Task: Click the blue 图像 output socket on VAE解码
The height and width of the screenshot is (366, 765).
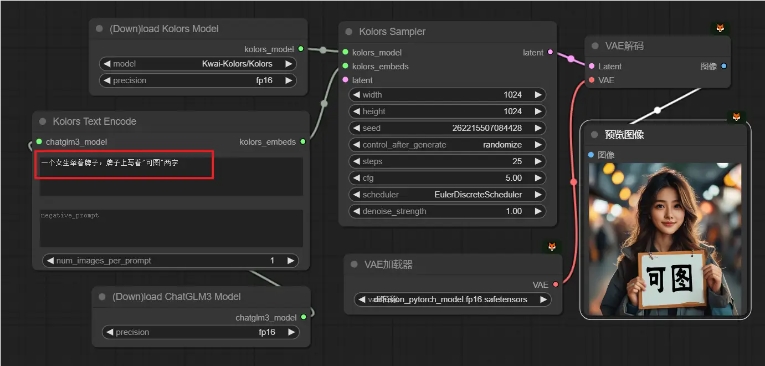Action: click(724, 66)
